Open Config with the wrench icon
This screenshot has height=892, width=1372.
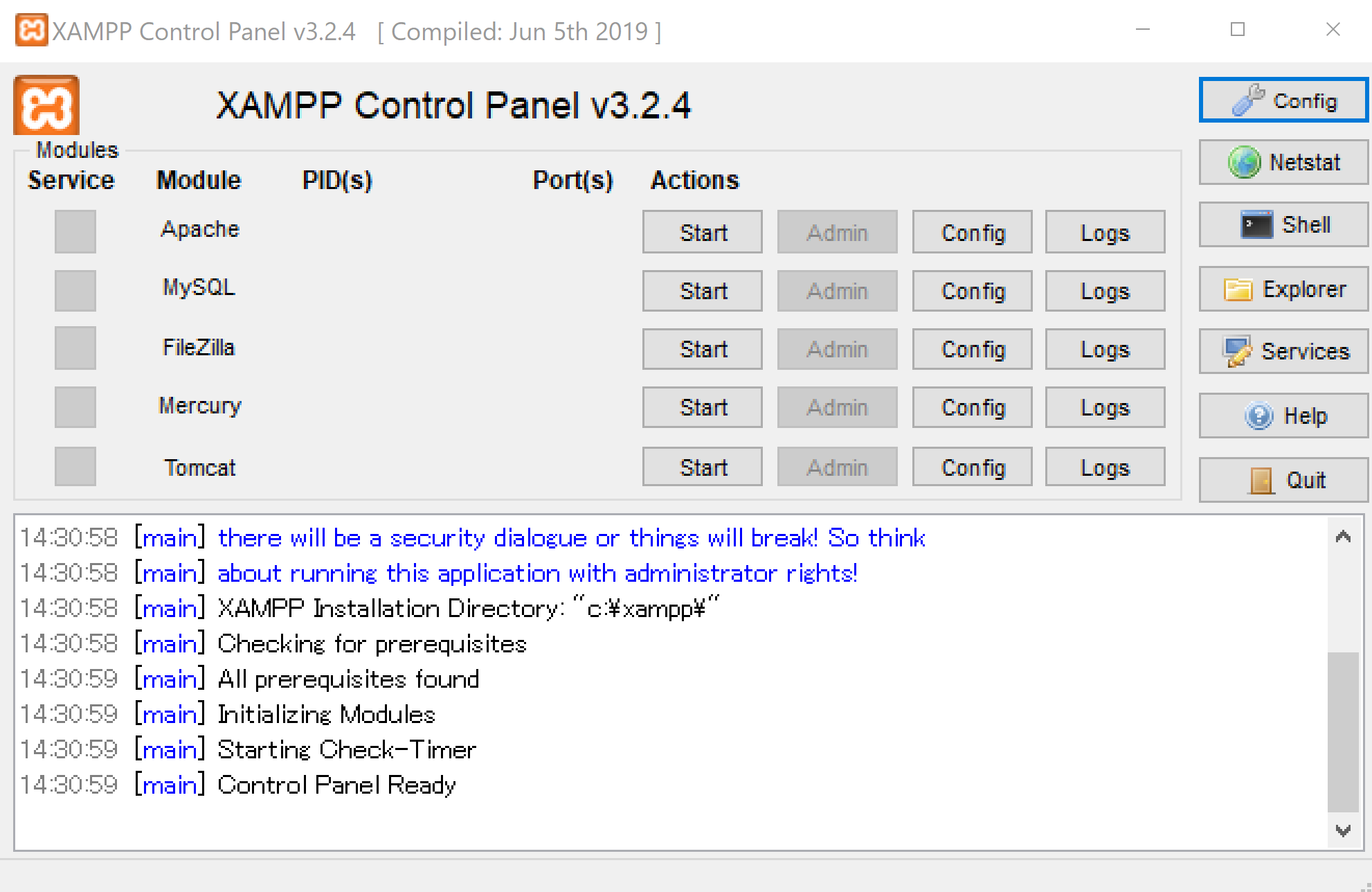click(x=1283, y=101)
